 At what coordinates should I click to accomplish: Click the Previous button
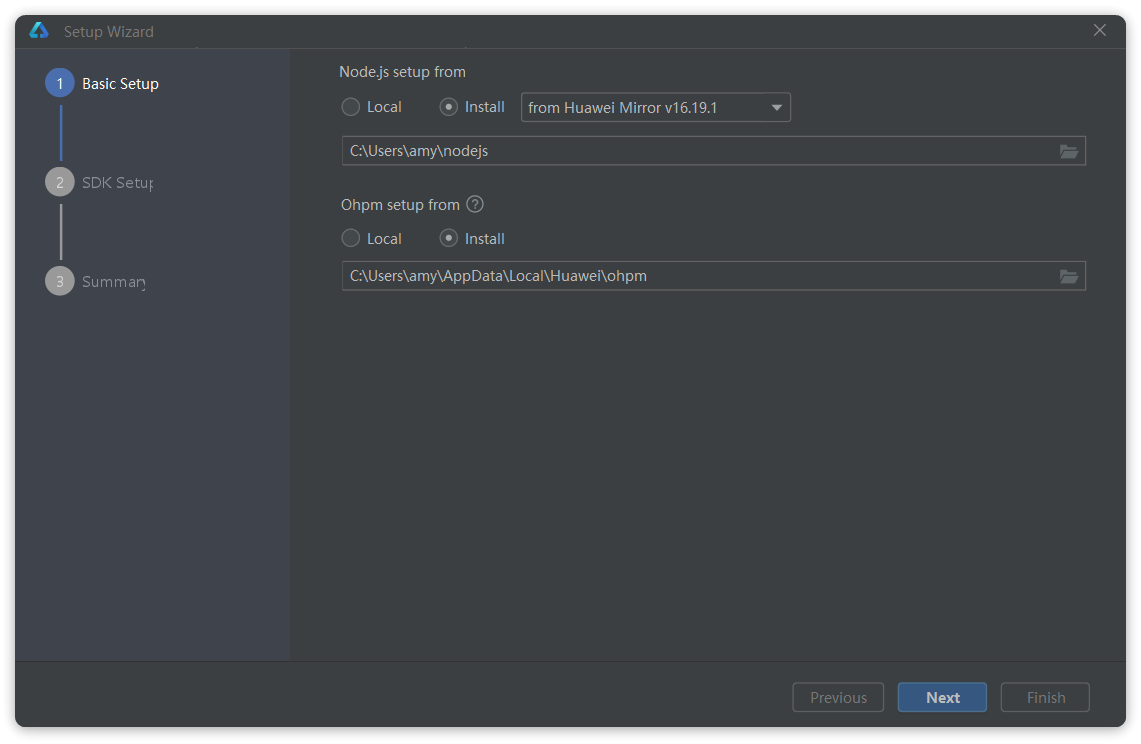tap(838, 697)
